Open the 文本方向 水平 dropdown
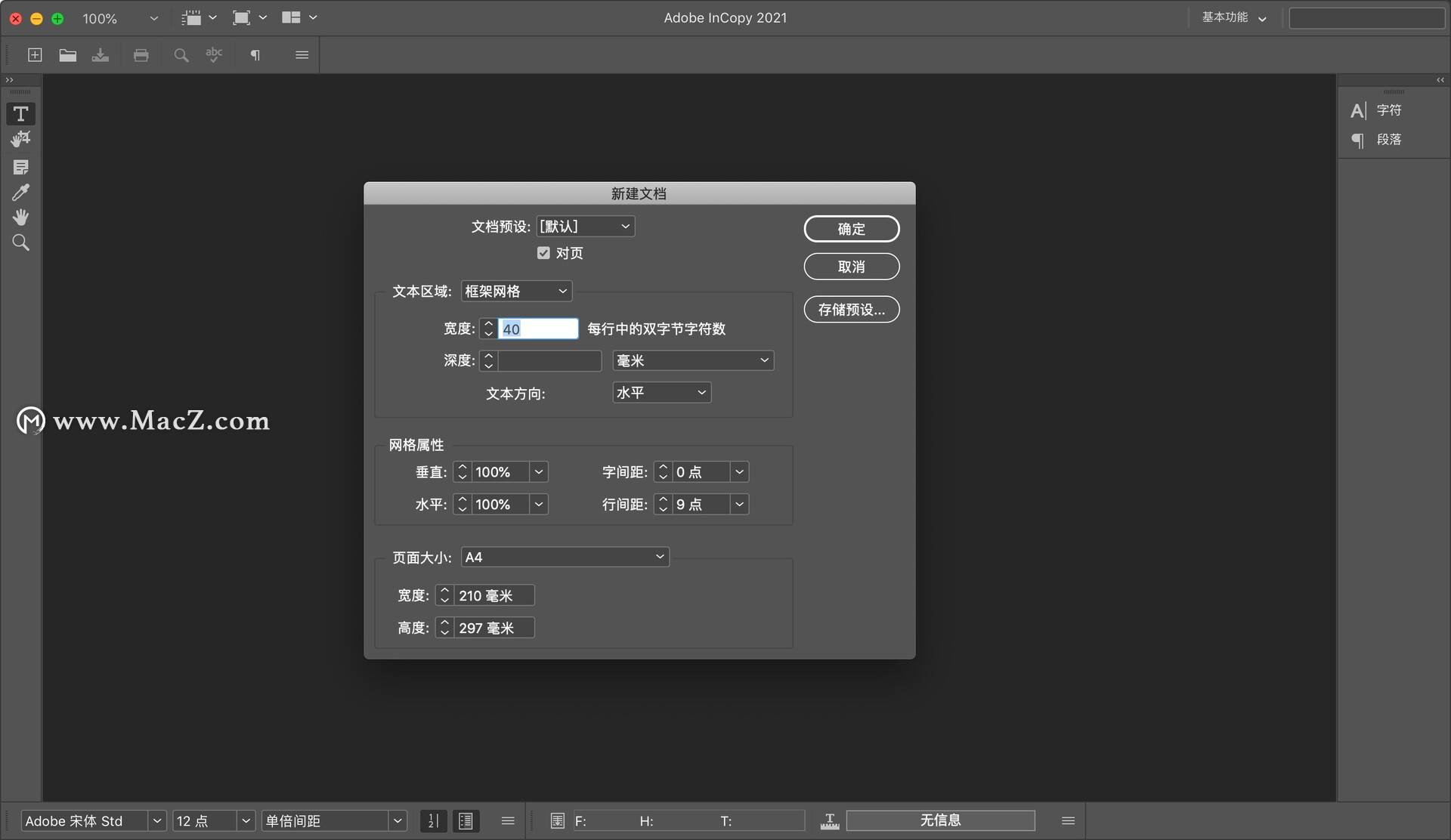The height and width of the screenshot is (840, 1451). tap(661, 393)
